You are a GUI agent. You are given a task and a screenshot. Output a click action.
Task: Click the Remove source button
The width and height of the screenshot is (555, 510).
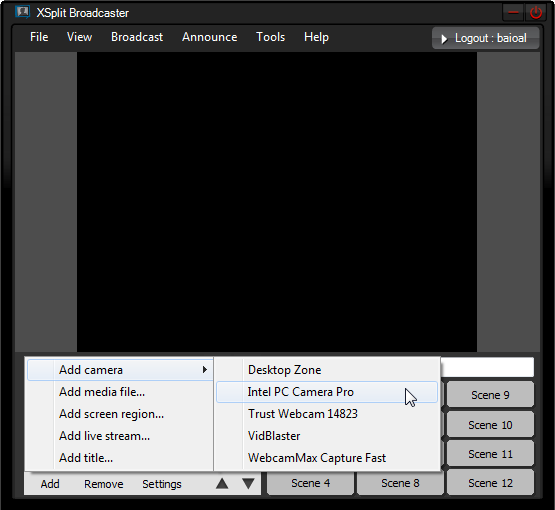point(103,484)
